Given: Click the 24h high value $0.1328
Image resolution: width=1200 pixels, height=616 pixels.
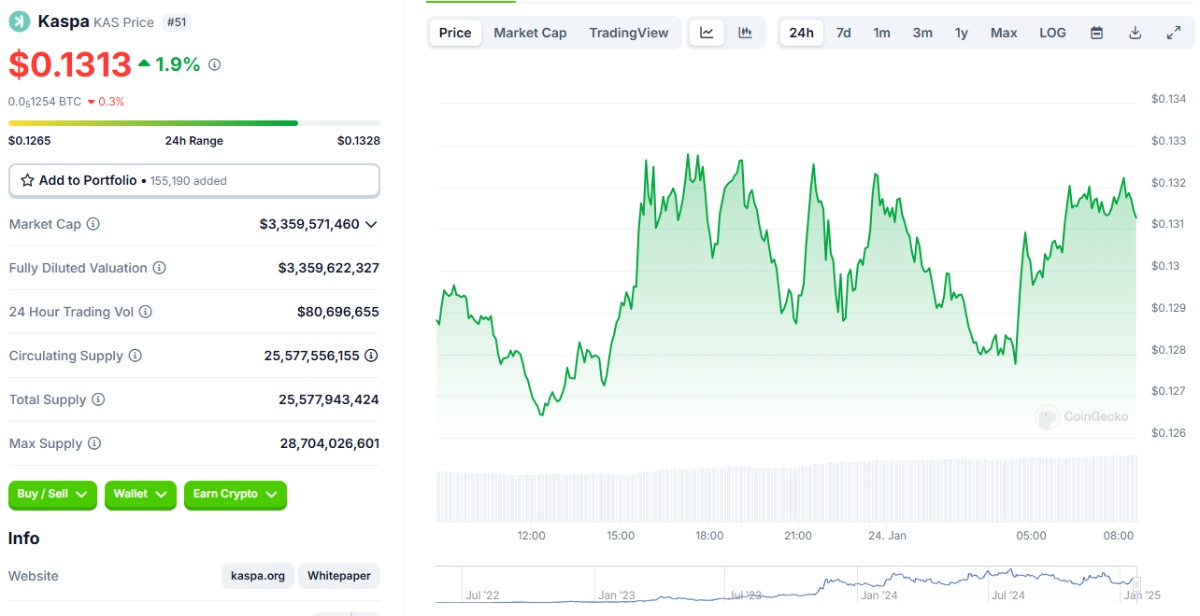Looking at the screenshot, I should click(358, 141).
